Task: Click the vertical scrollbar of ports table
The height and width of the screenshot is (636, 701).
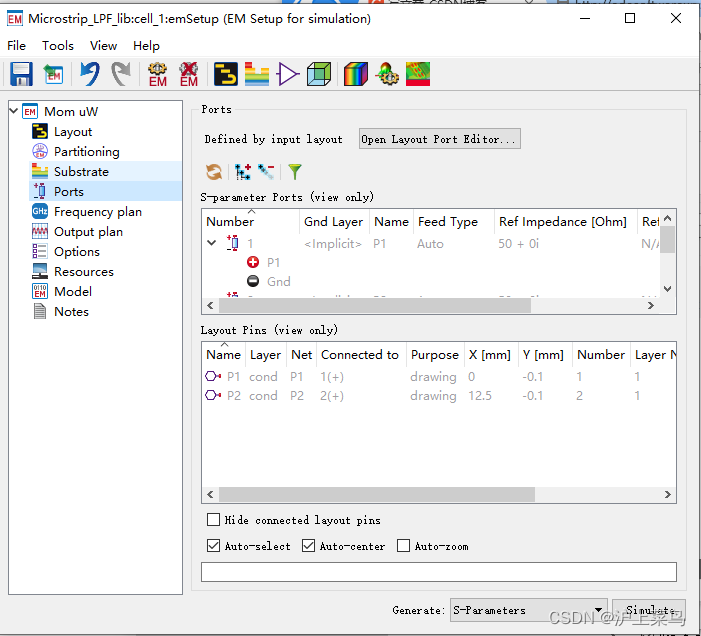Action: click(x=667, y=240)
